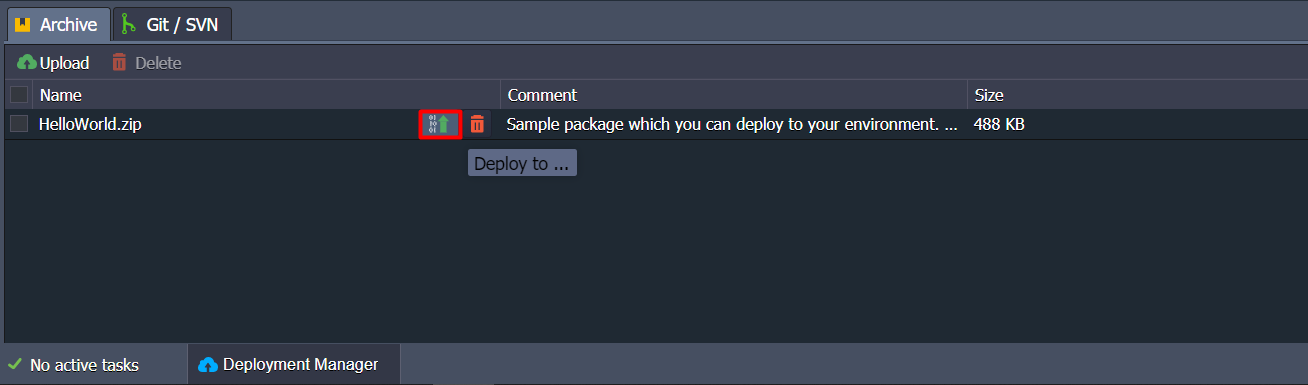Image resolution: width=1308 pixels, height=385 pixels.
Task: Toggle the select-all checkbox in table header
Action: [x=19, y=95]
